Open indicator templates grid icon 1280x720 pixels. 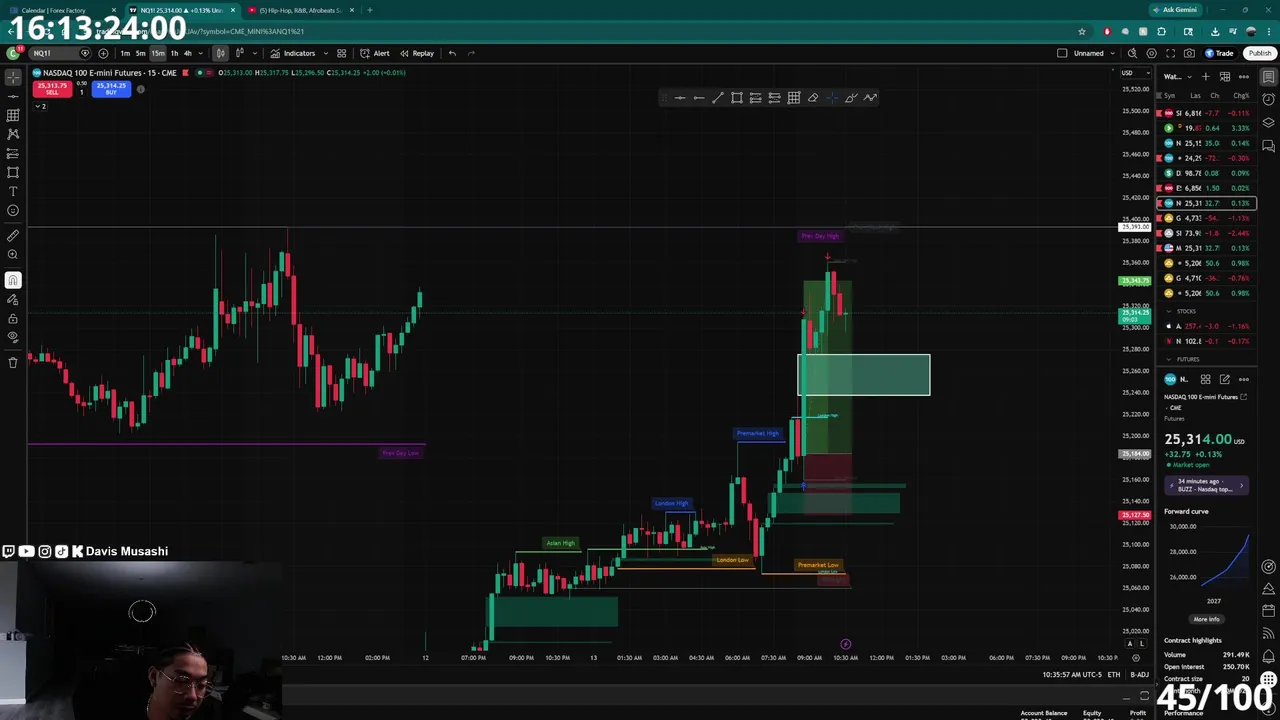[x=341, y=53]
